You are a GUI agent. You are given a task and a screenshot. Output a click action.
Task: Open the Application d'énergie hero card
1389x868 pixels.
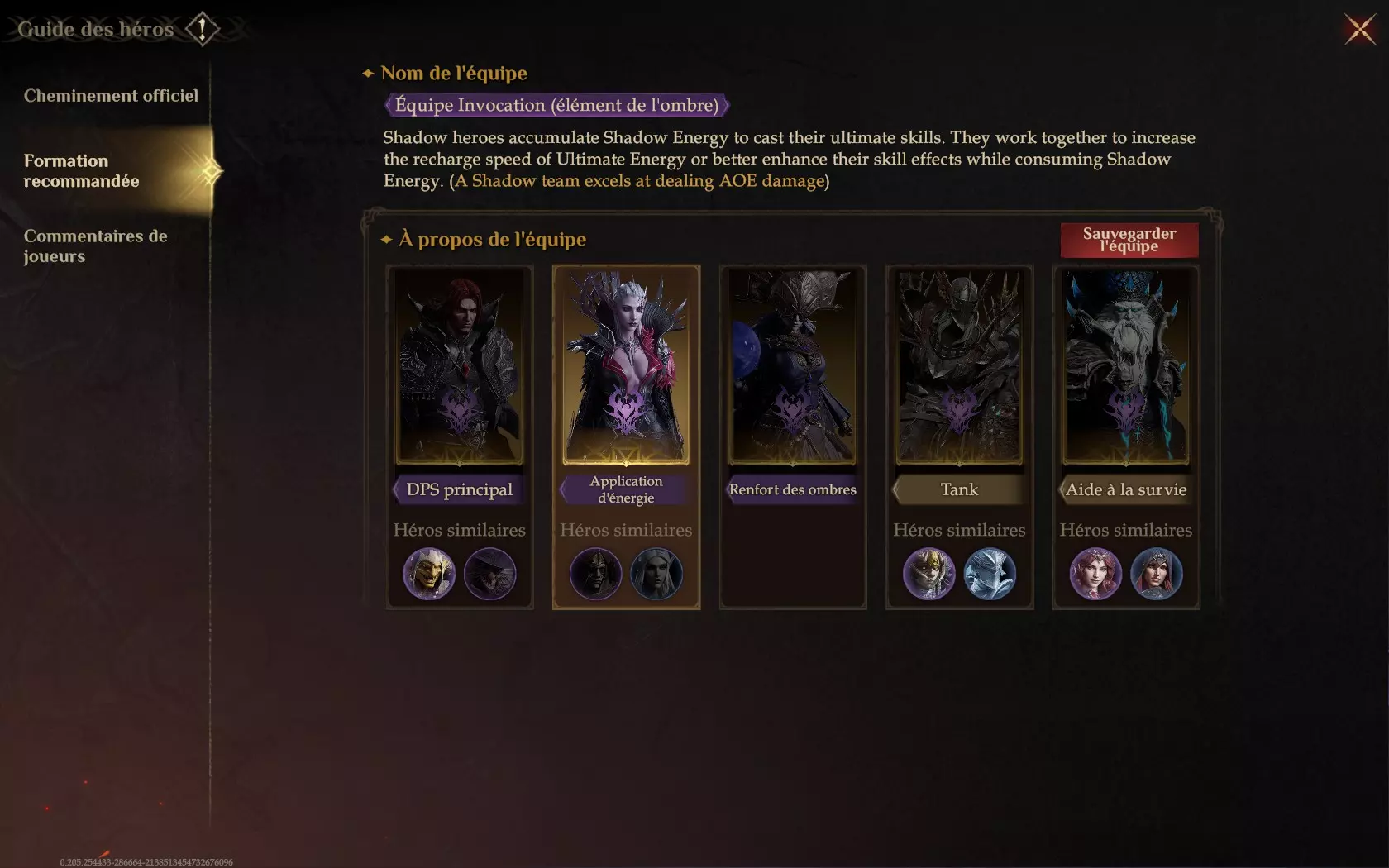tap(626, 365)
